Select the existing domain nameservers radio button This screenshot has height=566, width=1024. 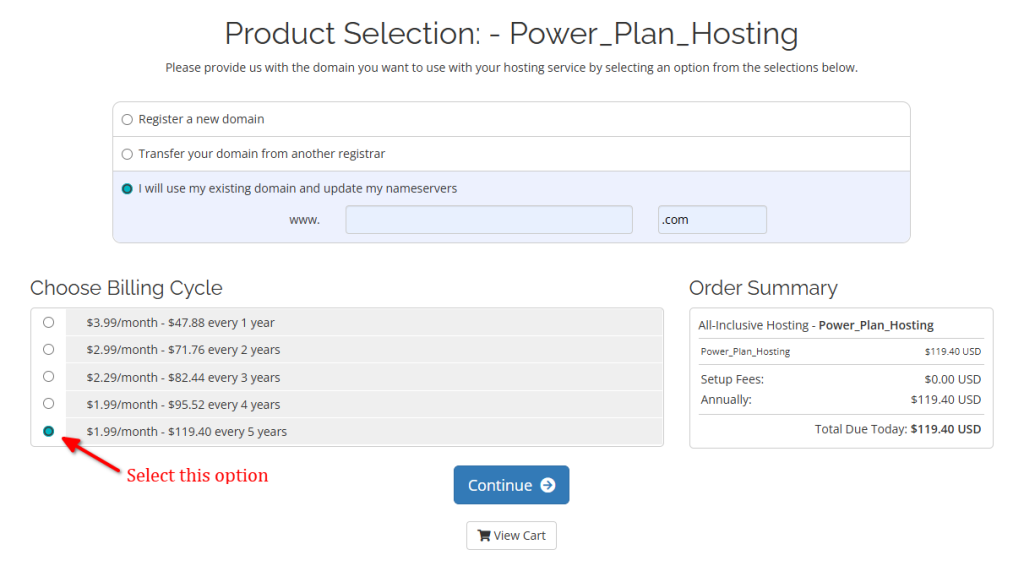(x=127, y=188)
